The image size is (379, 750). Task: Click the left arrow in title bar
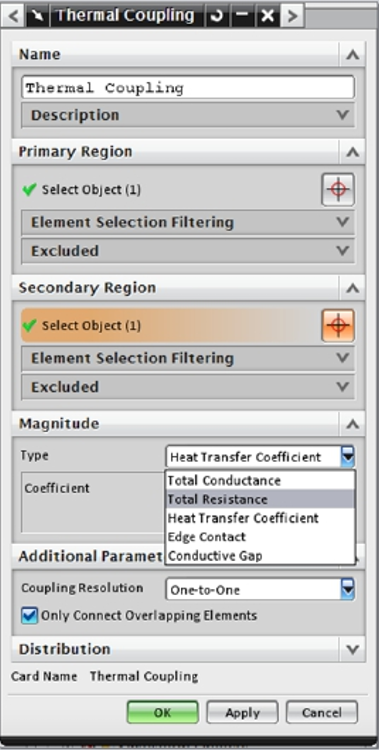pos(13,16)
